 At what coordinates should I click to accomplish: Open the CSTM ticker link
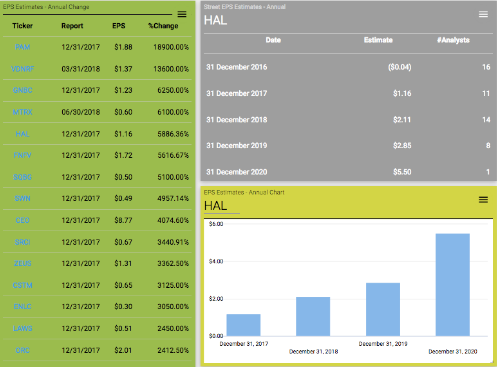coord(23,285)
